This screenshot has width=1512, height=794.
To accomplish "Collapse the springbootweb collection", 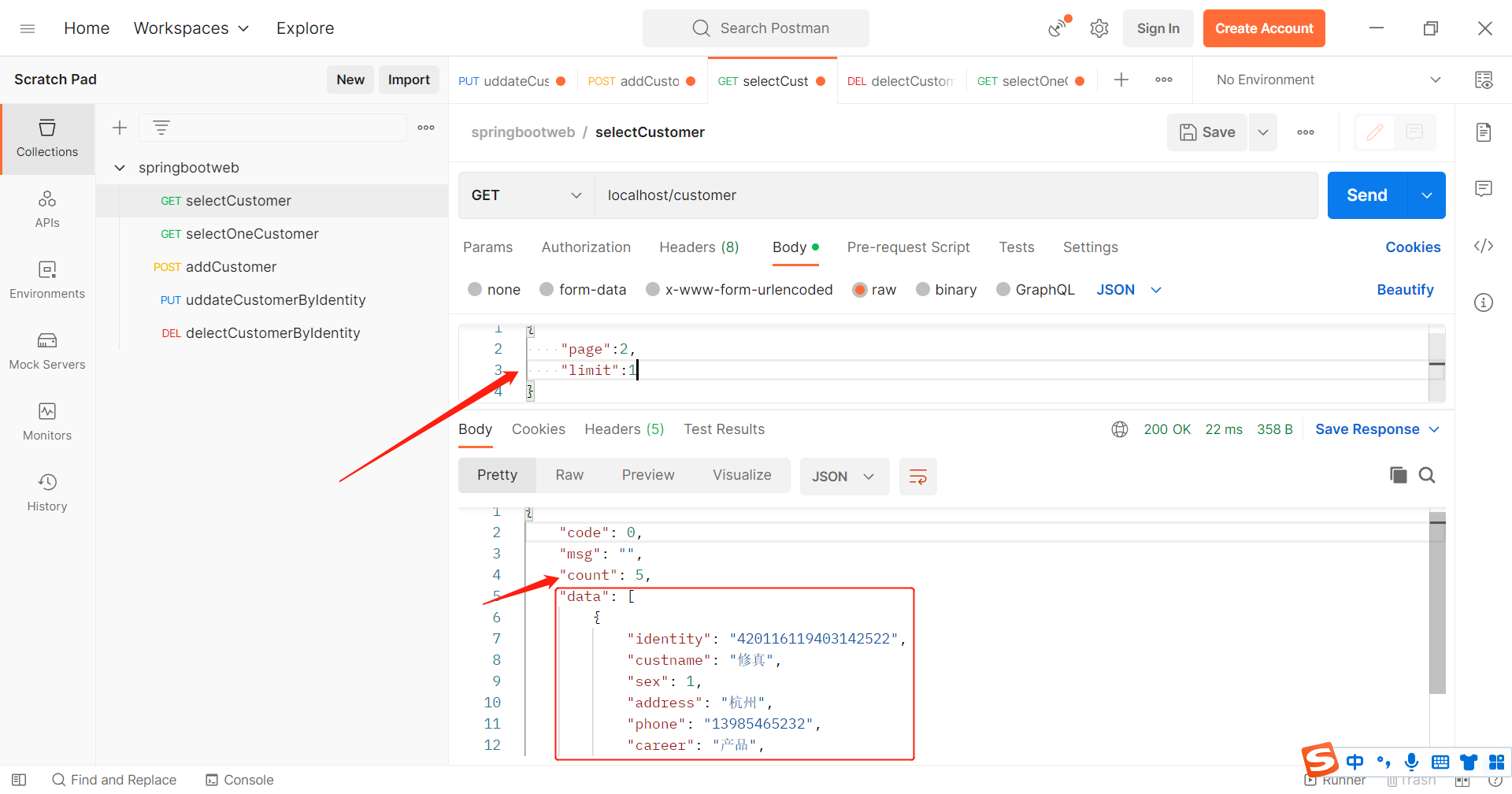I will coord(120,168).
